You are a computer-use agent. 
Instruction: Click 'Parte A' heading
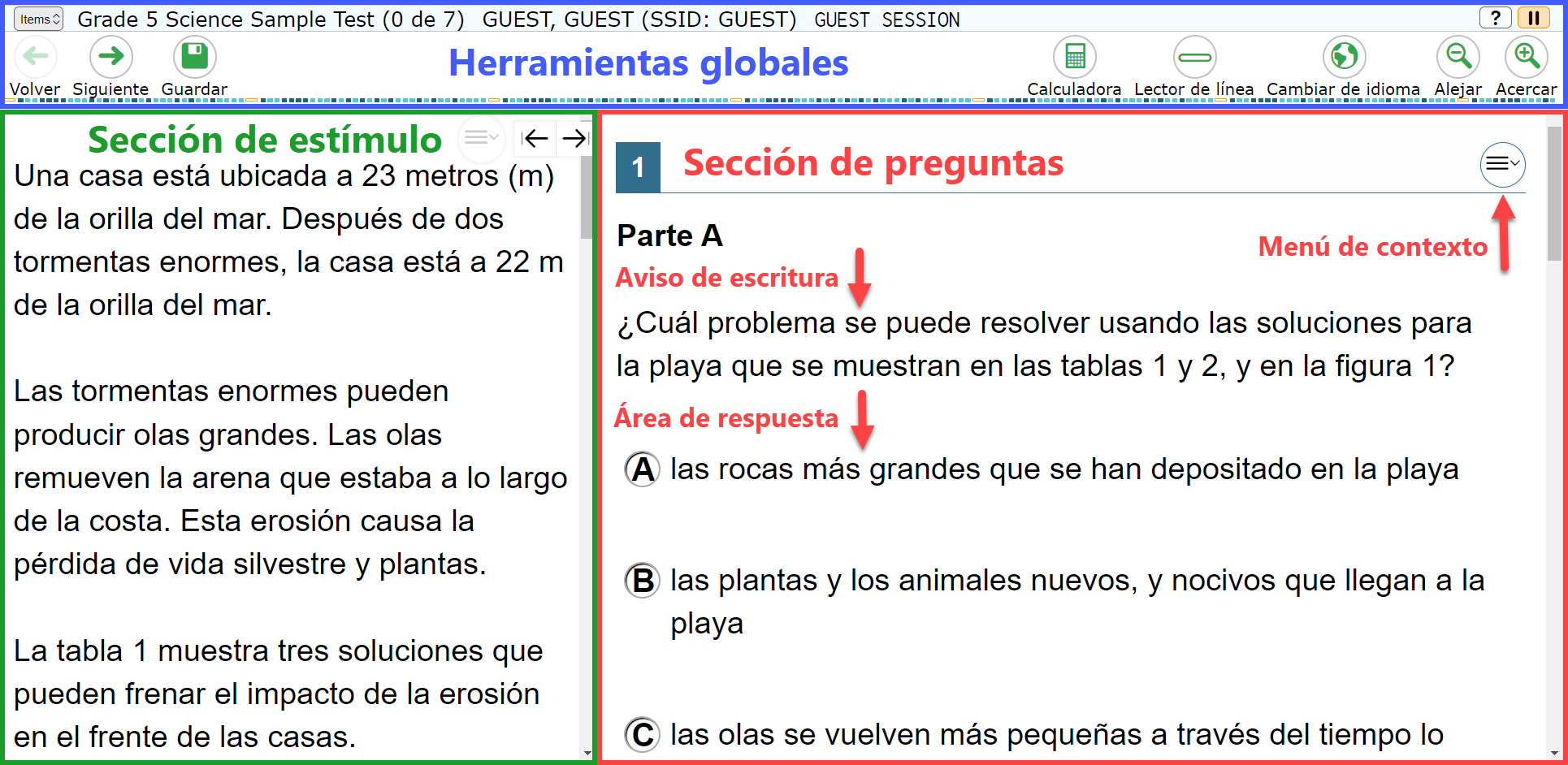click(x=669, y=236)
